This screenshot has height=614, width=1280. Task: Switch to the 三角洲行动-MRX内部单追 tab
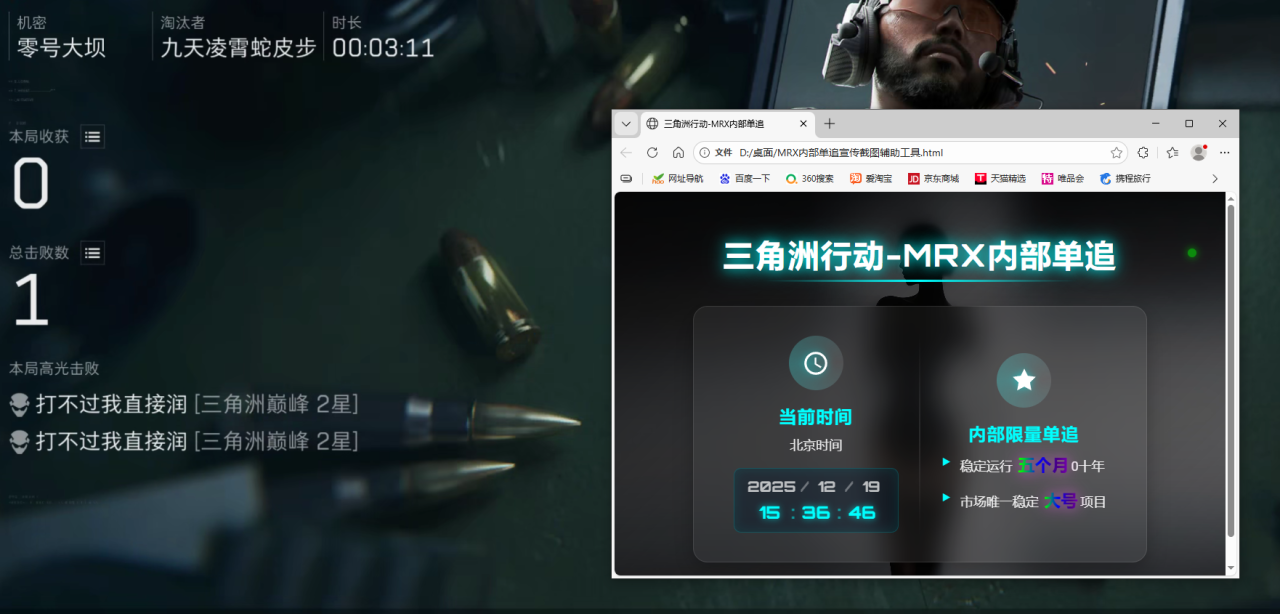[x=713, y=123]
